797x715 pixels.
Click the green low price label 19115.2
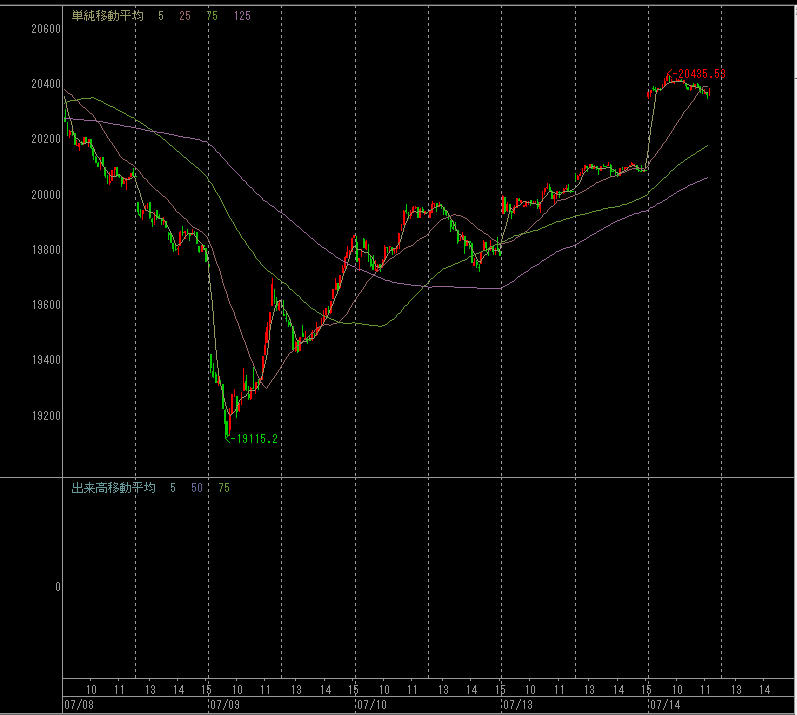(254, 439)
